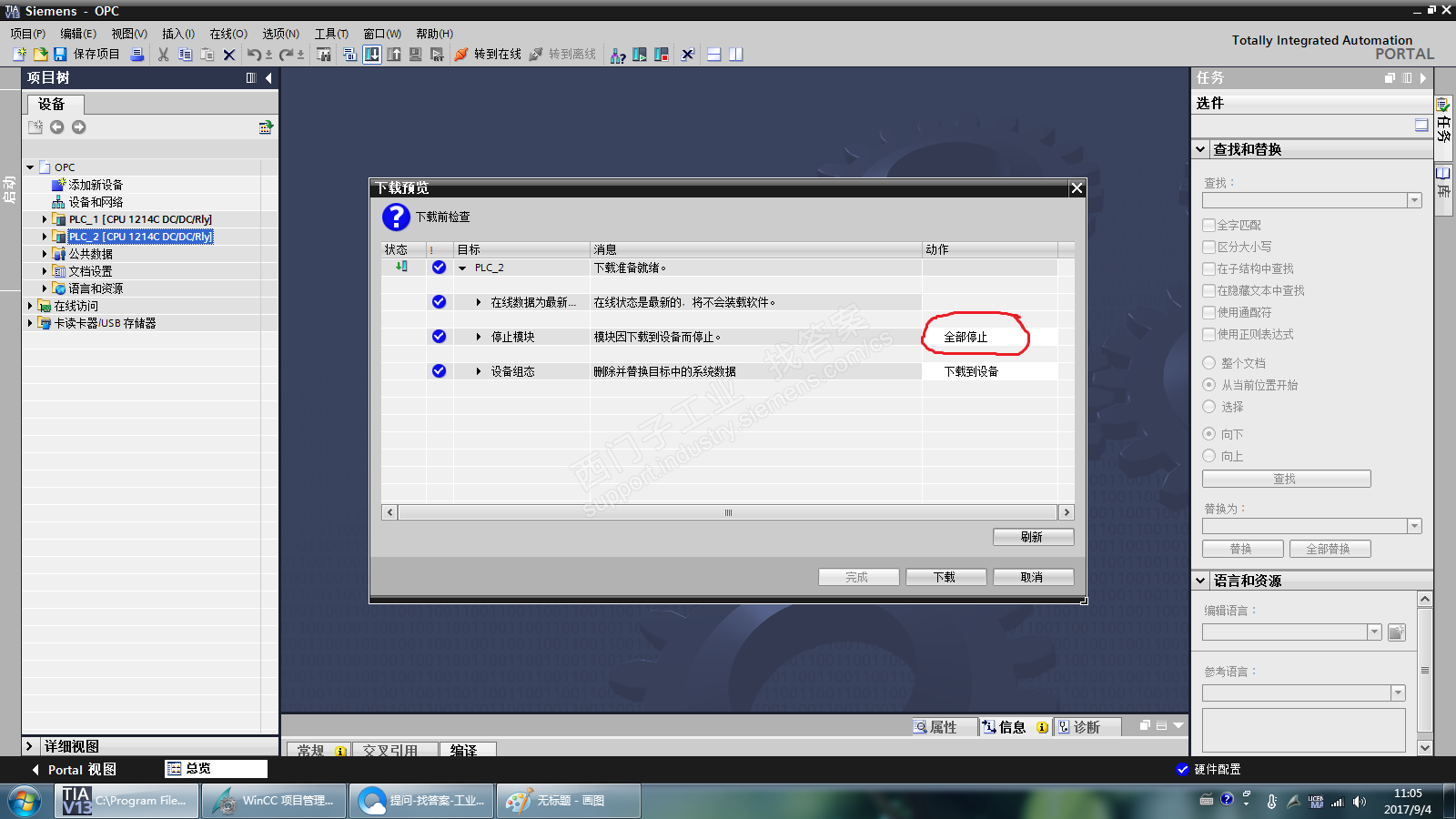Click the upload from device toolbar icon
The height and width of the screenshot is (819, 1456).
(394, 55)
